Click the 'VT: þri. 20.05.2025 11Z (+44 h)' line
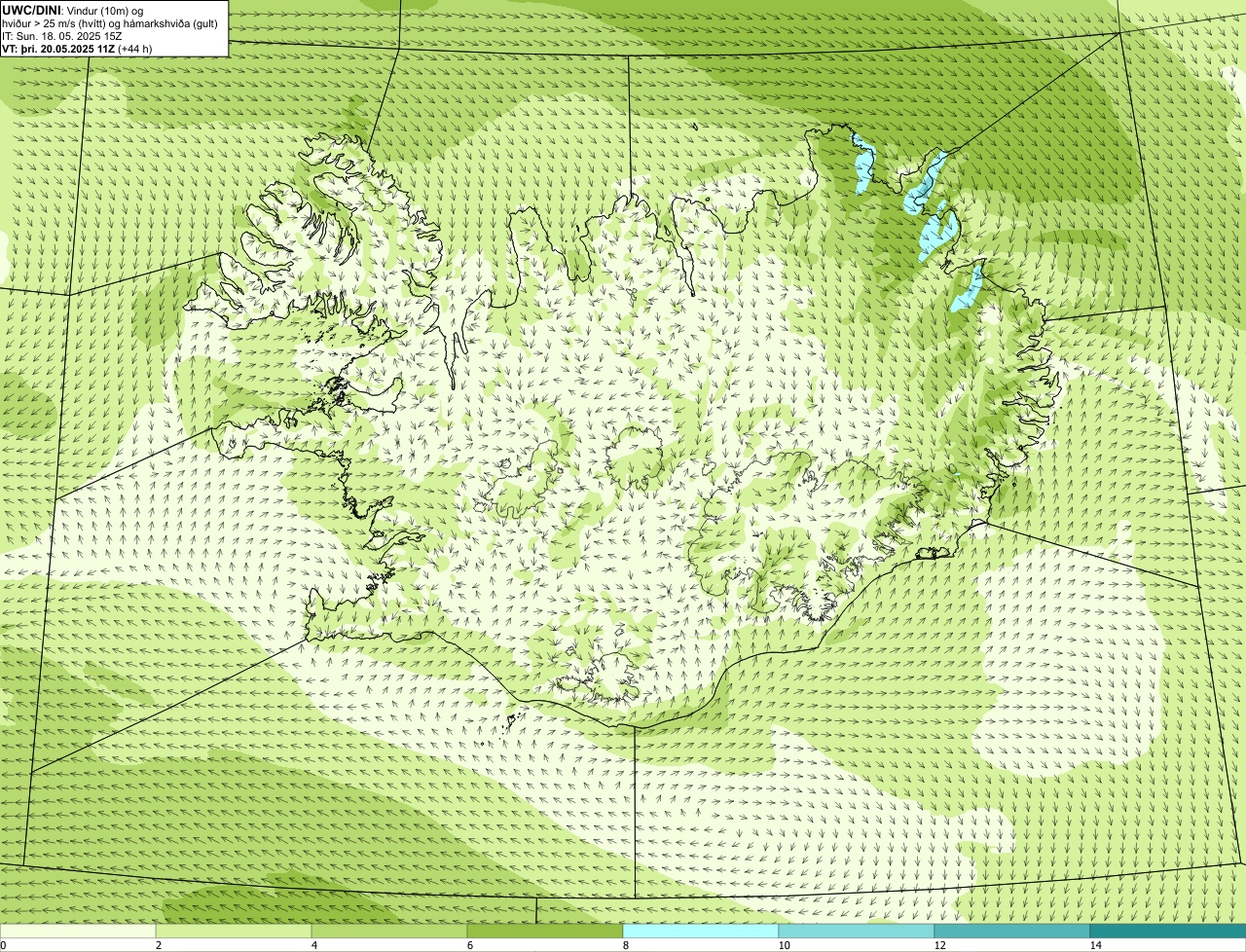 click(78, 48)
